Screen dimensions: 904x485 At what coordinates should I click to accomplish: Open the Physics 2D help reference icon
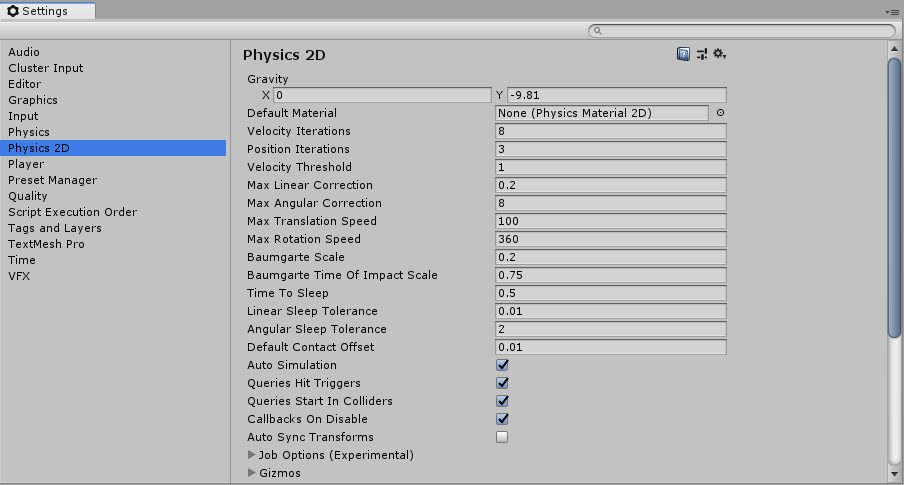tap(683, 54)
